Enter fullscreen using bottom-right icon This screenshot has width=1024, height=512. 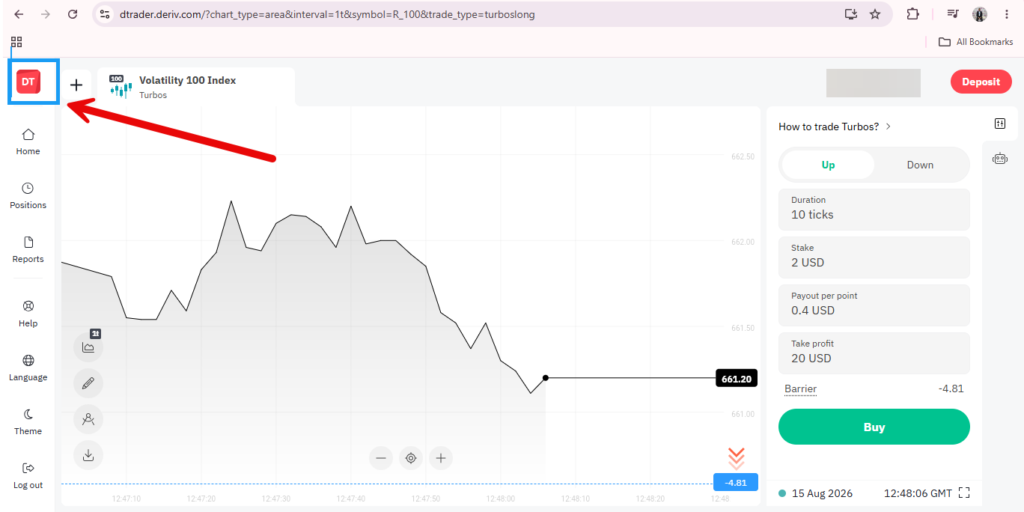(964, 493)
